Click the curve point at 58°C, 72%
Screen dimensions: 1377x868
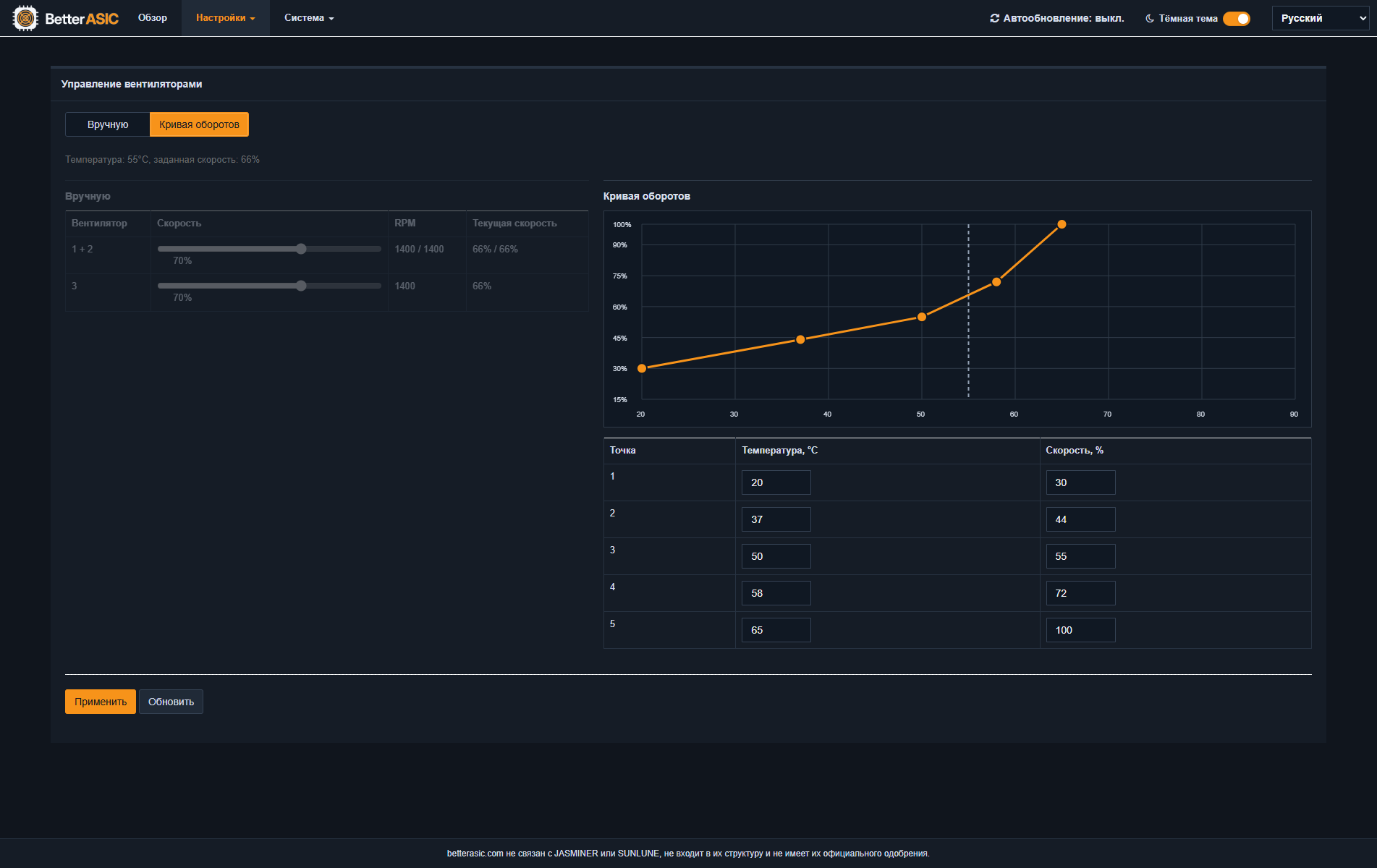(996, 281)
